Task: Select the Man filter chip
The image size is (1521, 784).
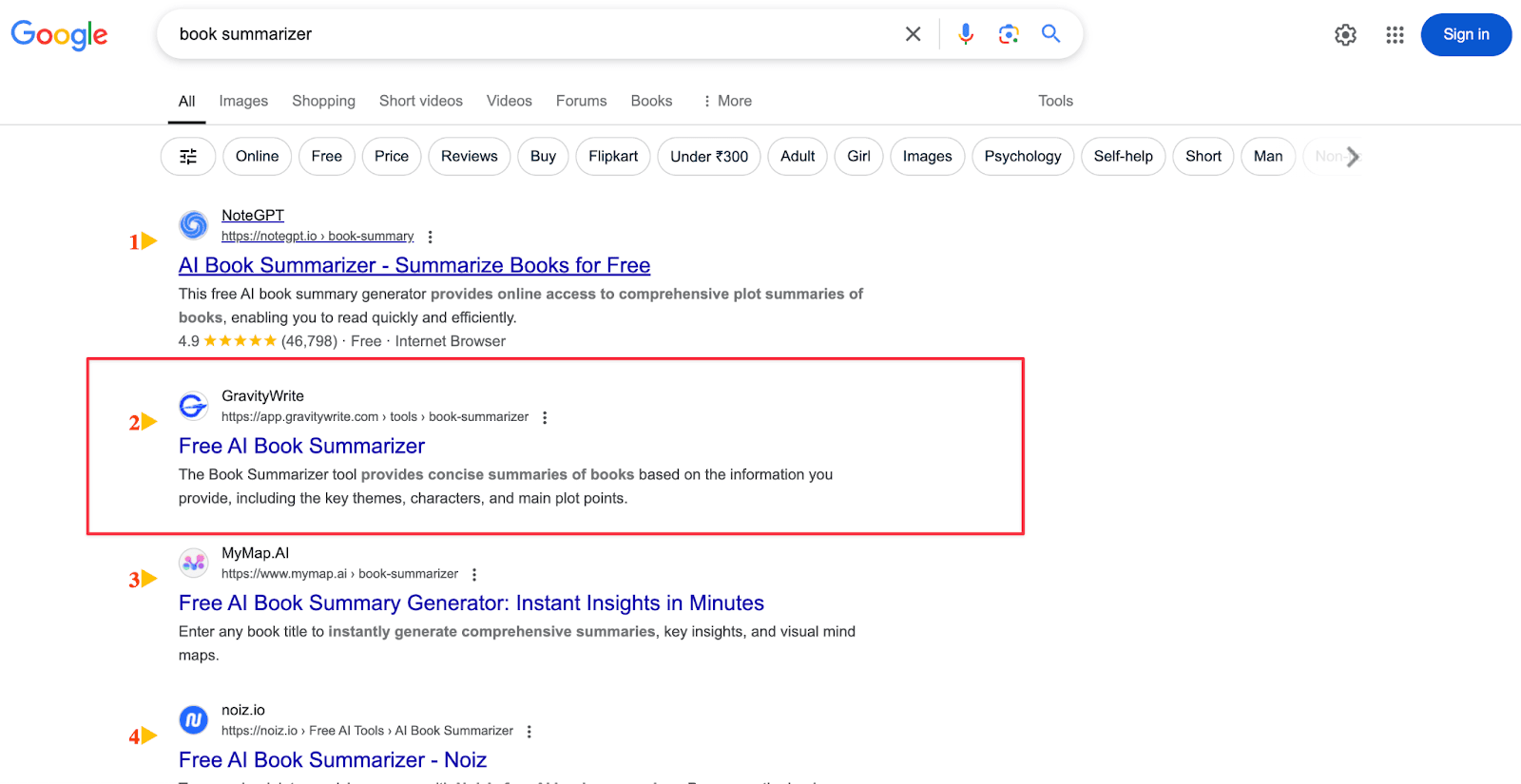Action: click(1268, 157)
